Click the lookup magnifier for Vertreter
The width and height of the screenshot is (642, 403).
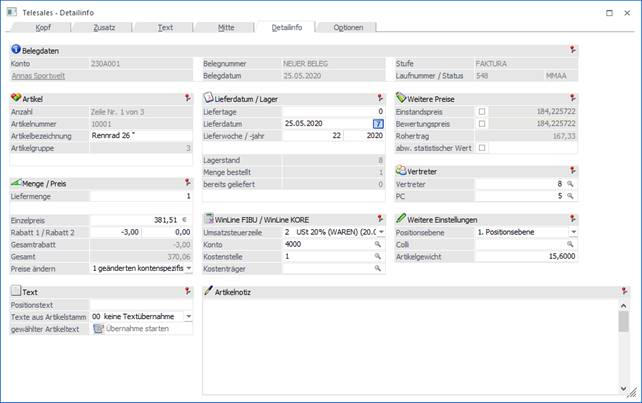click(x=570, y=184)
